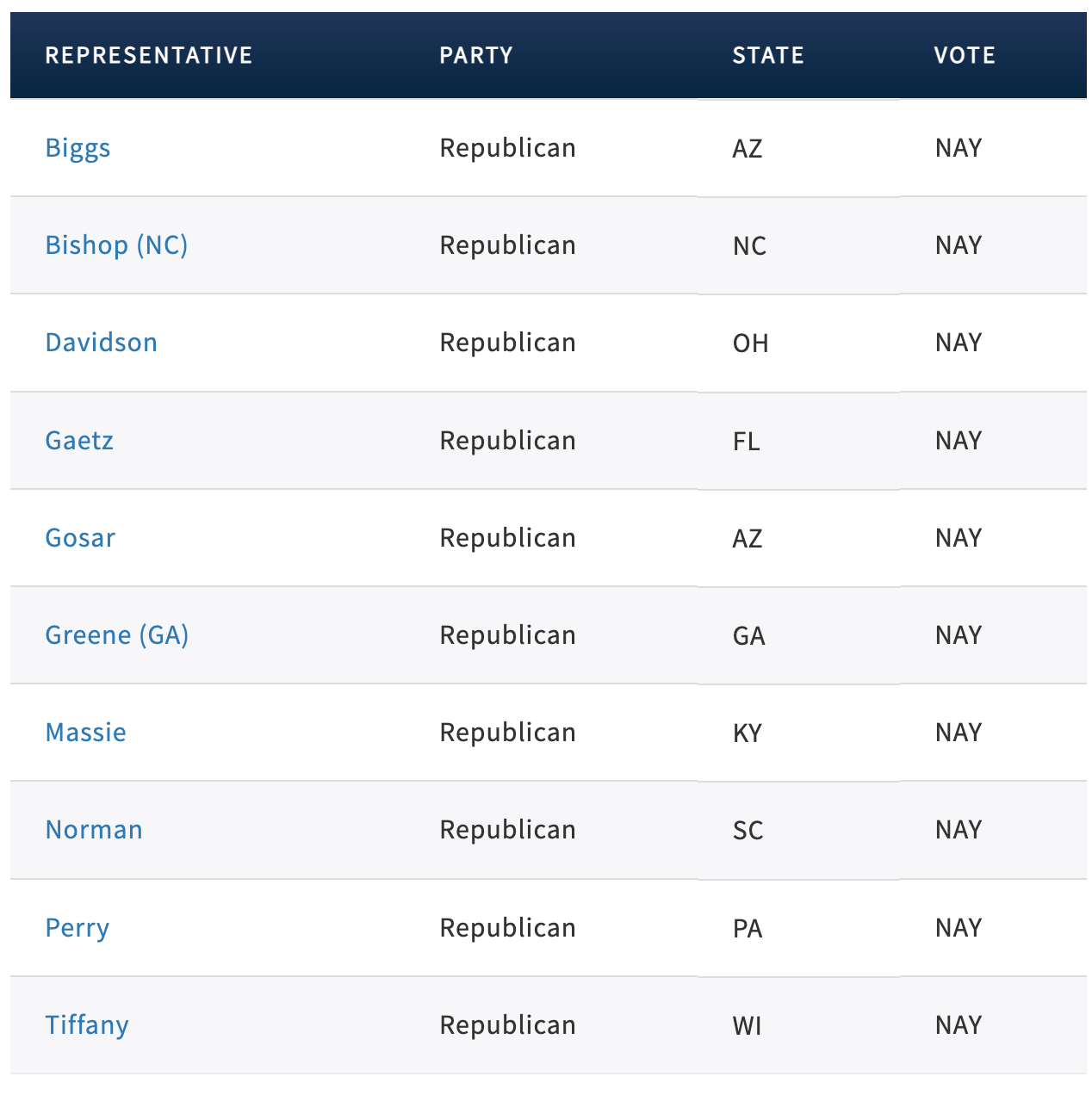Image resolution: width=1092 pixels, height=1095 pixels.
Task: Open Massie's representative page
Action: pyautogui.click(x=85, y=733)
